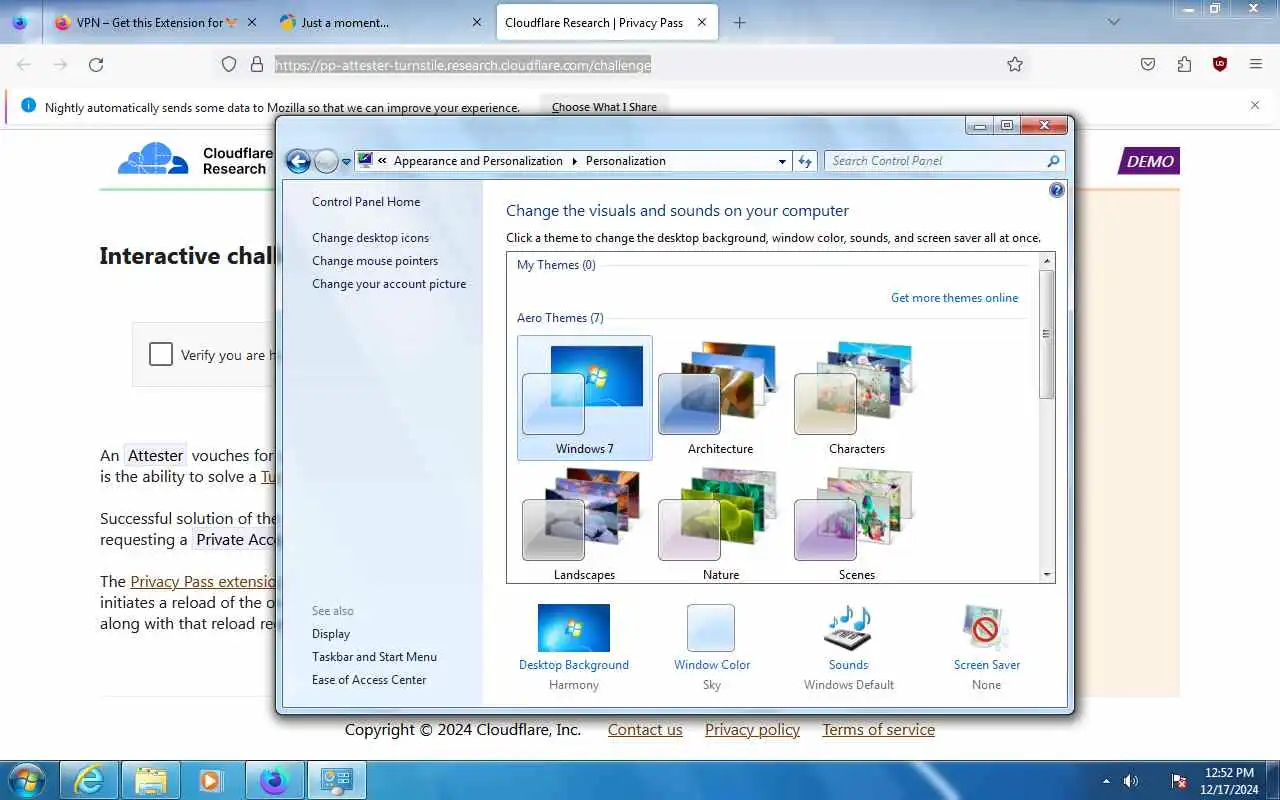Show hidden tray icons arrow
The image size is (1280, 800).
pos(1106,781)
